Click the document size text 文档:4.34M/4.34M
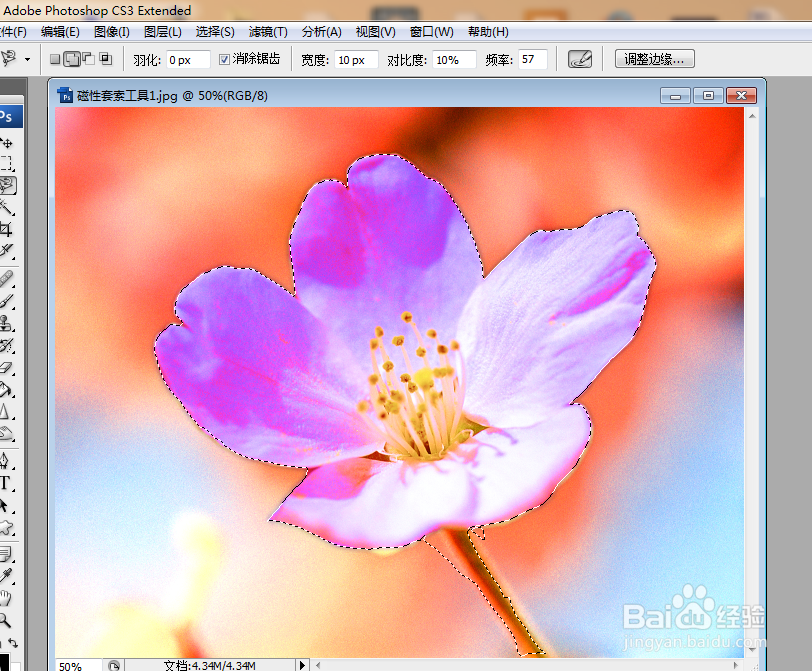Viewport: 812px width, 671px height. [210, 666]
